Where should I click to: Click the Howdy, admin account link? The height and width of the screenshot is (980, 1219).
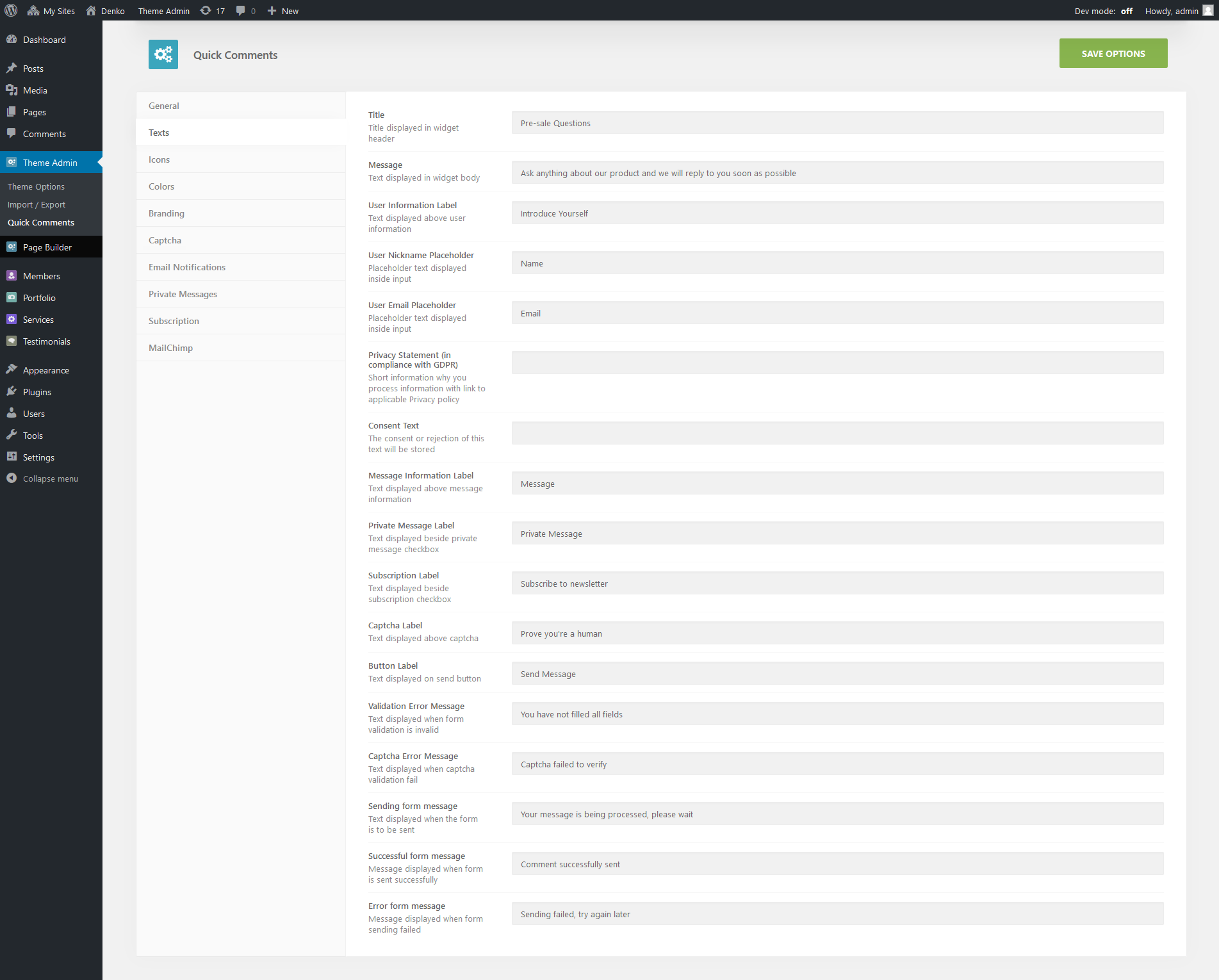[1171, 11]
